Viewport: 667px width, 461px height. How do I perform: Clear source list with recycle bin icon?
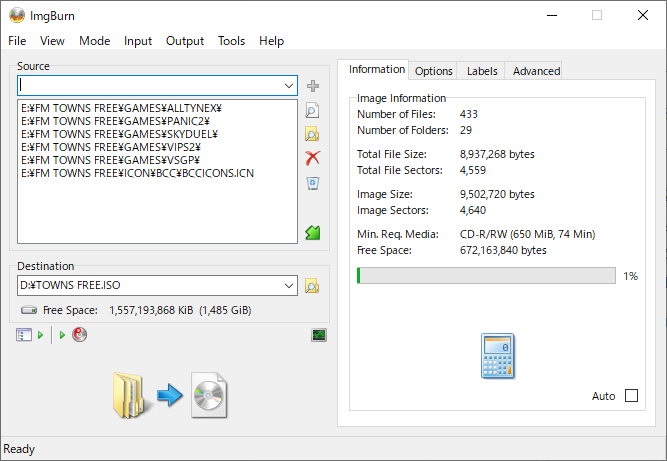313,183
